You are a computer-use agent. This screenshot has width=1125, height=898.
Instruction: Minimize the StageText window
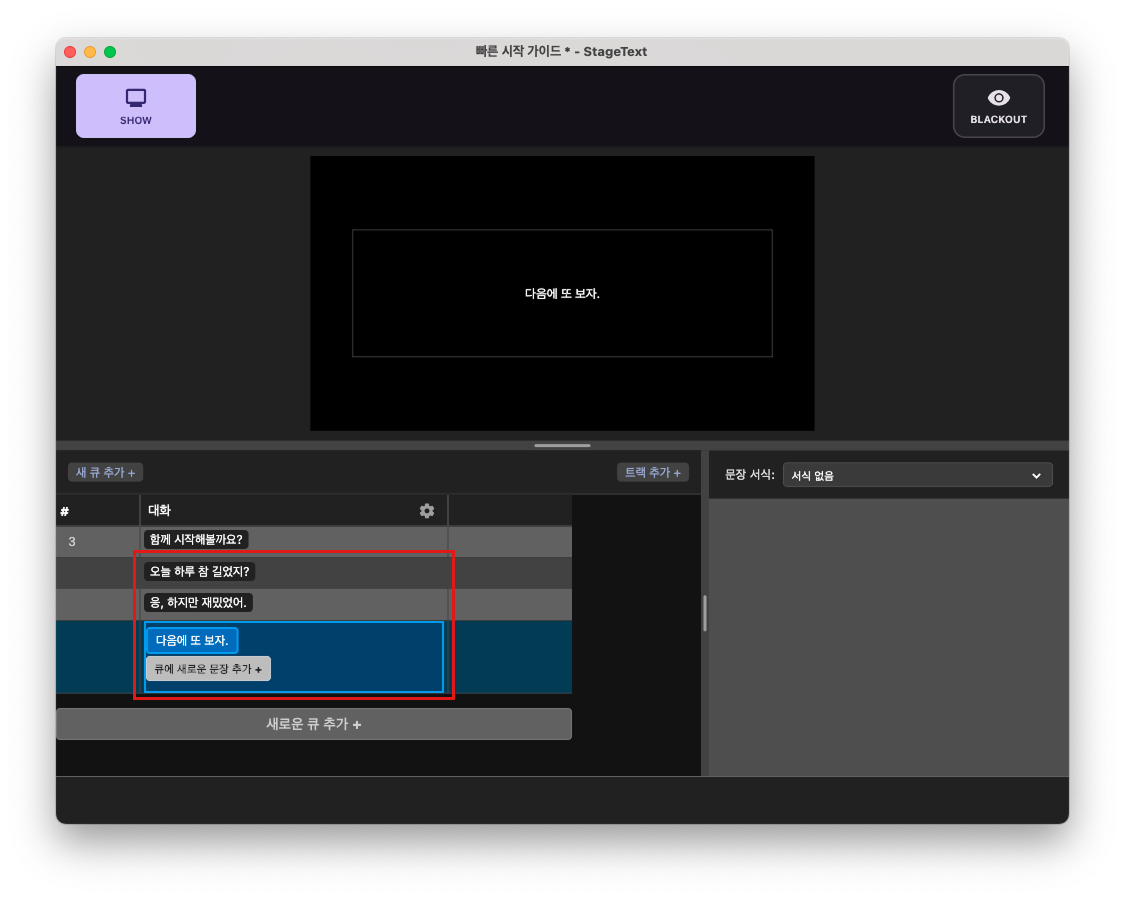(89, 50)
